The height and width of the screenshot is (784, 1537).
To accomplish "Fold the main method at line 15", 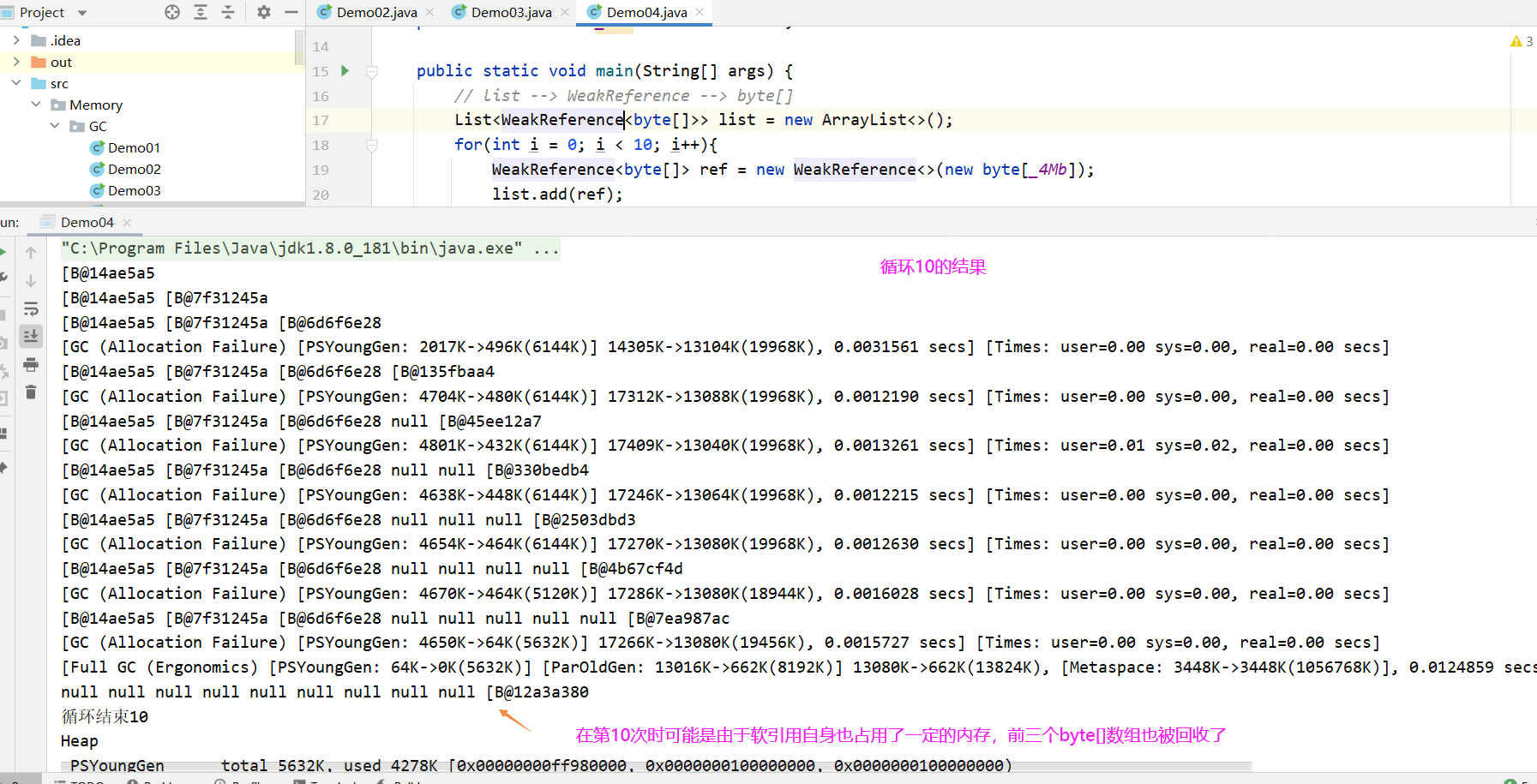I will [x=372, y=71].
